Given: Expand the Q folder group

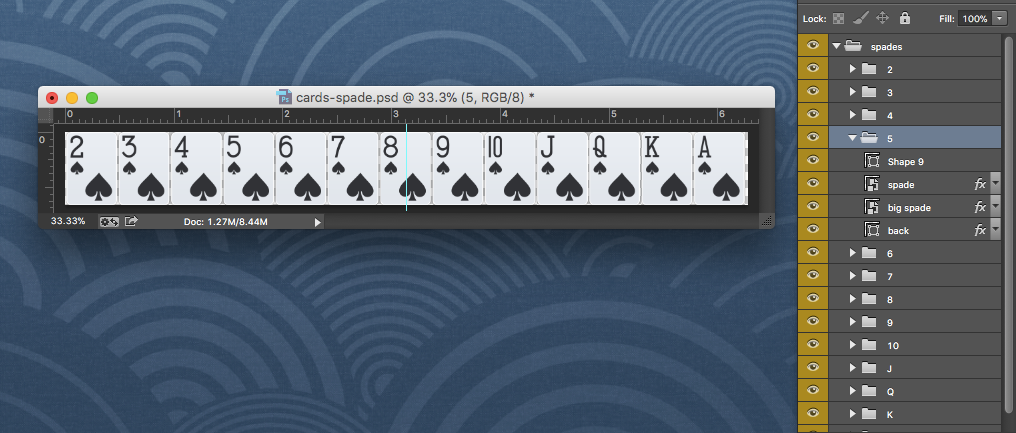Looking at the screenshot, I should pyautogui.click(x=853, y=392).
